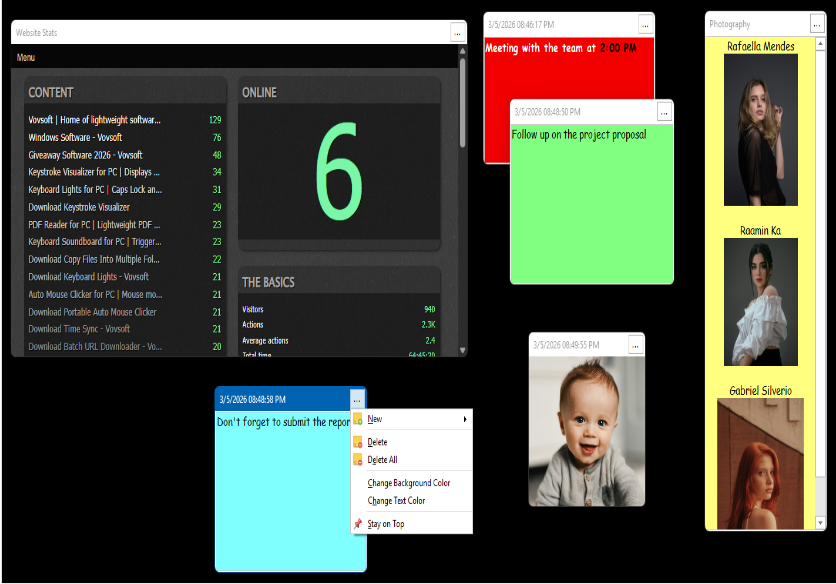The image size is (836, 584).
Task: Click Rafaella Mendes portrait photo
Action: point(761,130)
